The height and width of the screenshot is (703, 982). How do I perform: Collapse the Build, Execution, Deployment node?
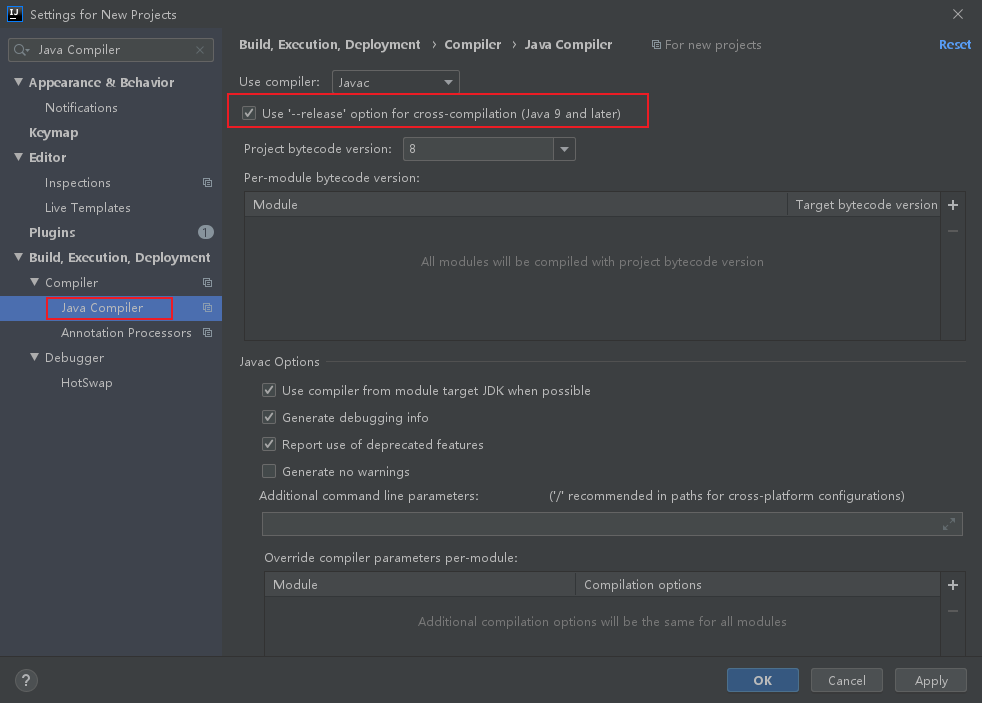(18, 257)
